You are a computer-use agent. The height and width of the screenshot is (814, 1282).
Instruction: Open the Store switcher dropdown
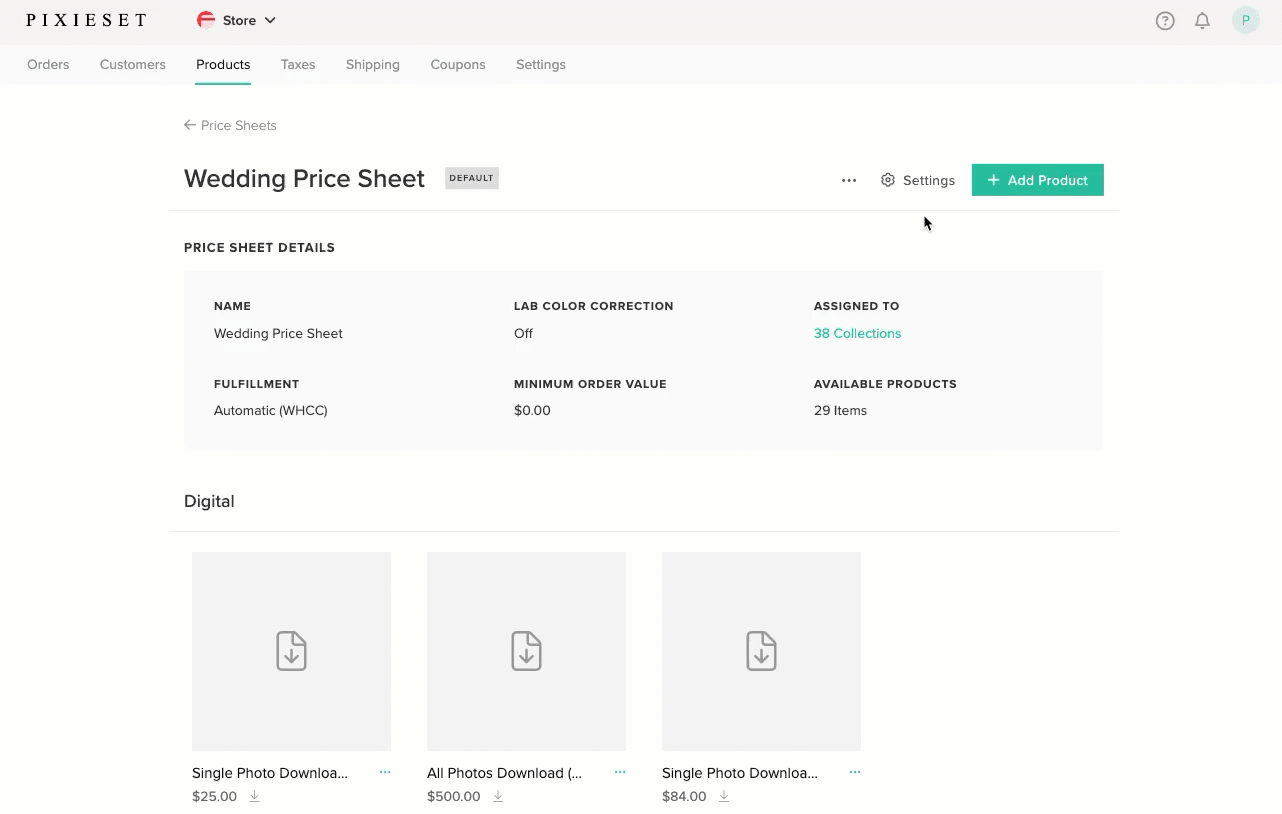(236, 20)
